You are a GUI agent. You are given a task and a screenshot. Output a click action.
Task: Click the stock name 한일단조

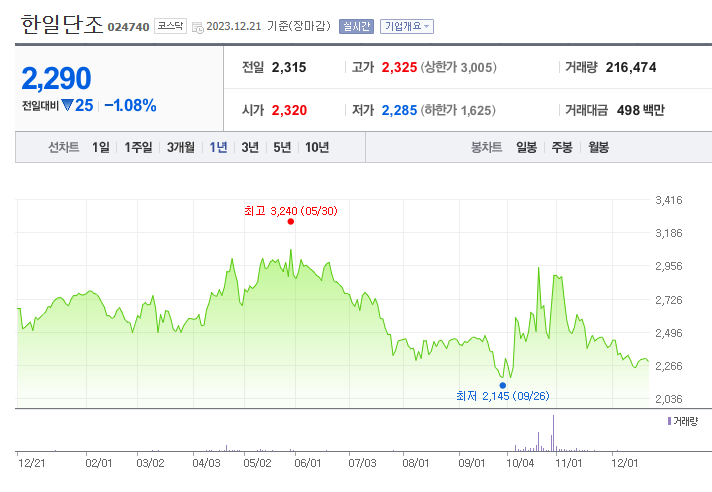coord(62,24)
